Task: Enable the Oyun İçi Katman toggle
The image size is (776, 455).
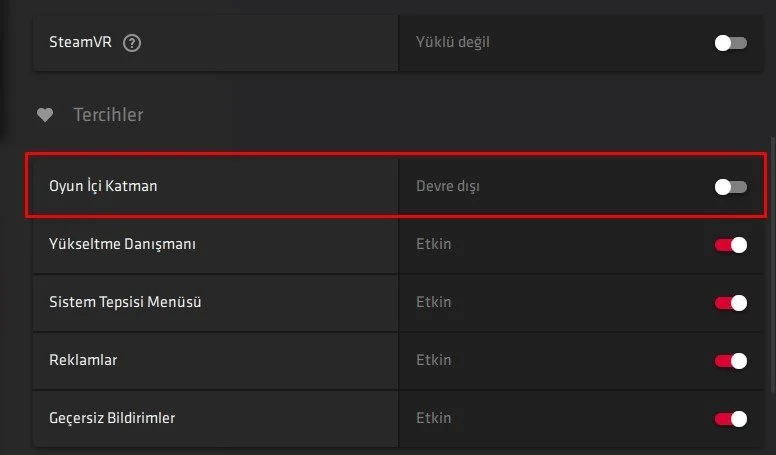Action: (730, 187)
